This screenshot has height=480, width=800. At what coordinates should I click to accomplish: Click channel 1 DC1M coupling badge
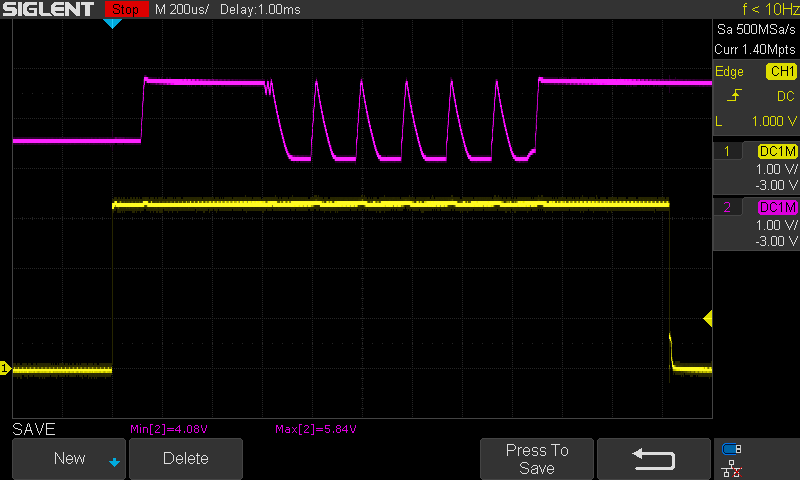tap(778, 151)
